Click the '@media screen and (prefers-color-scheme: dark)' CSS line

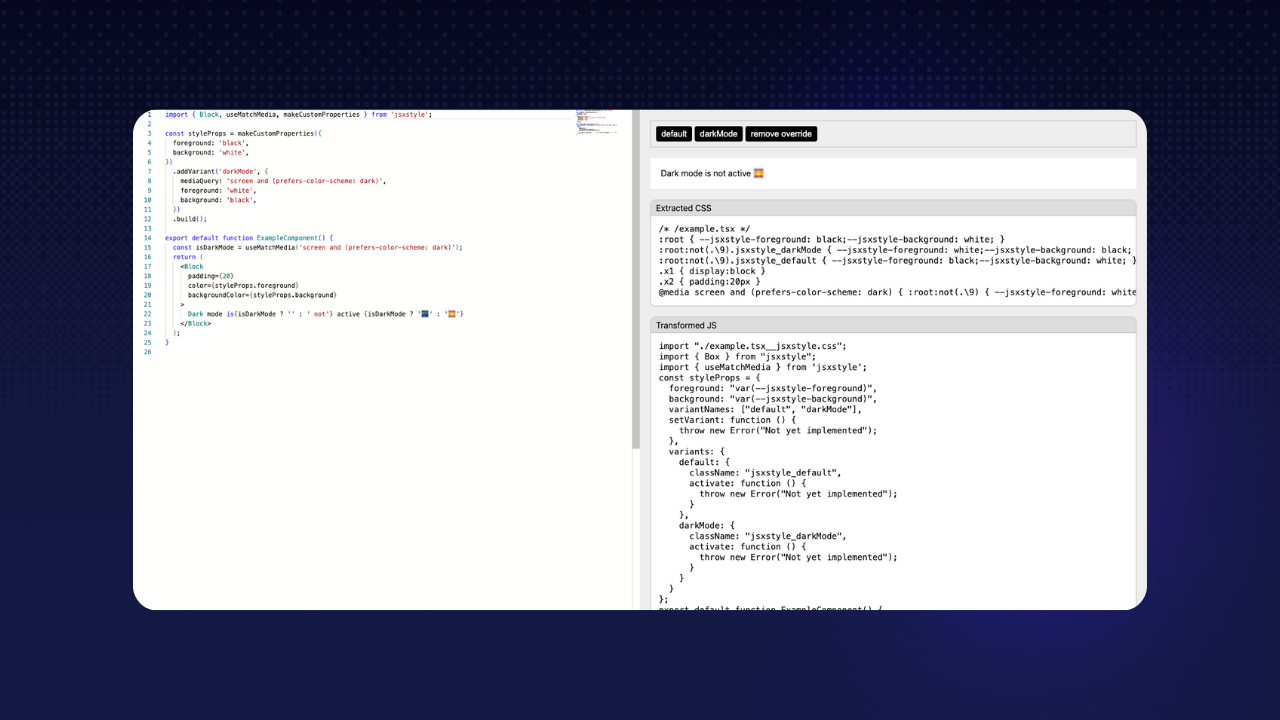897,292
